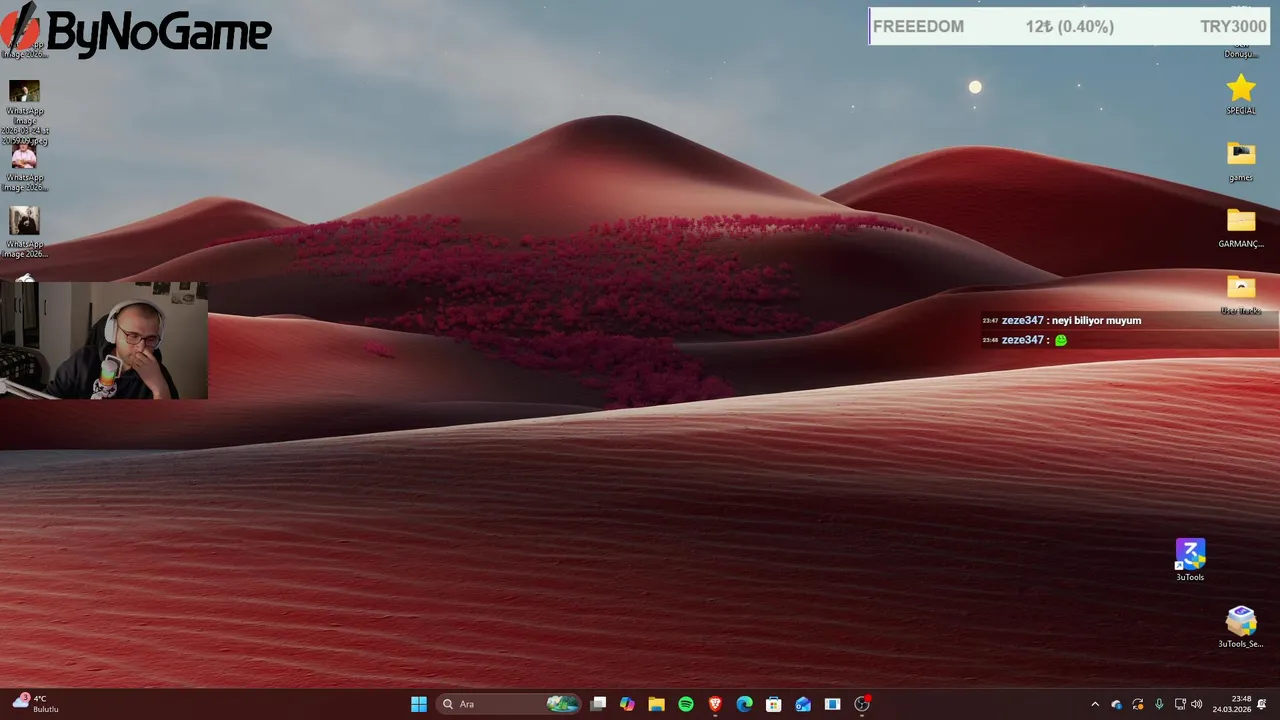Image resolution: width=1280 pixels, height=720 pixels.
Task: Open Spotify from the taskbar
Action: pyautogui.click(x=686, y=704)
